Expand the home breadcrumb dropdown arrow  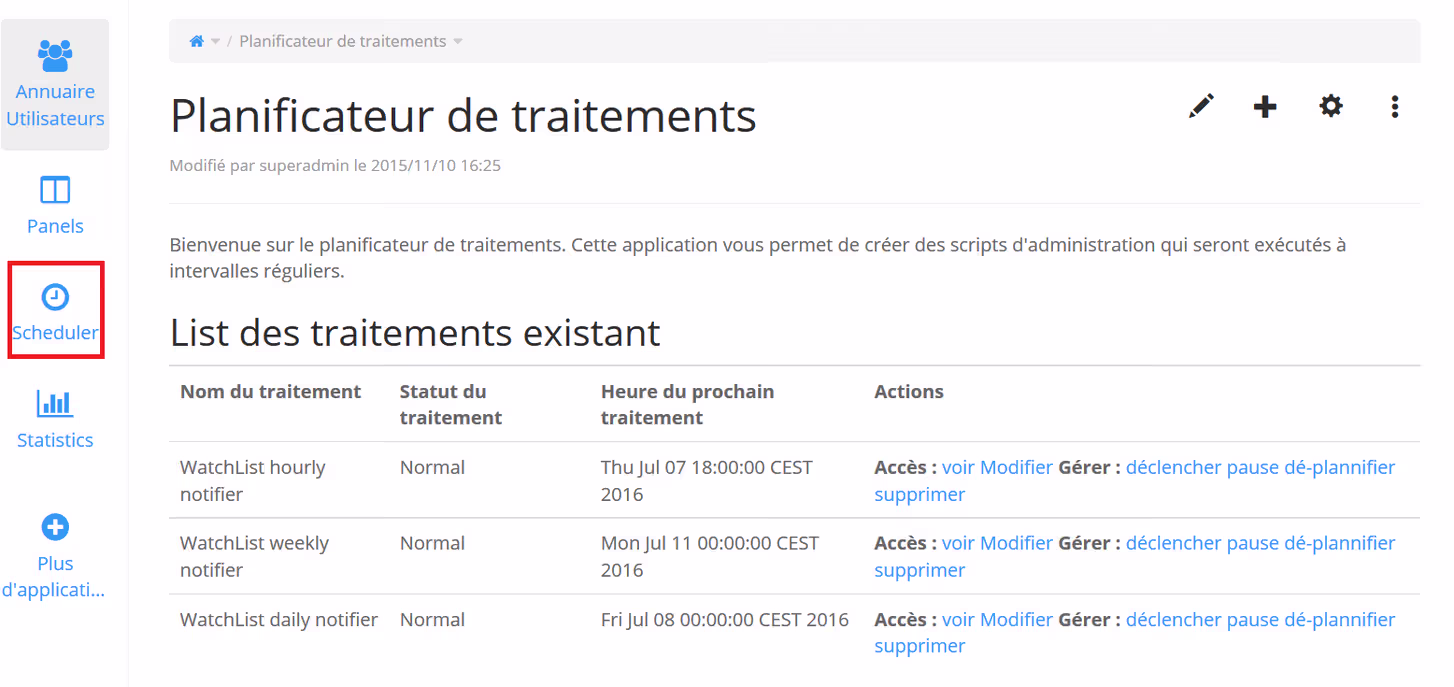click(216, 42)
